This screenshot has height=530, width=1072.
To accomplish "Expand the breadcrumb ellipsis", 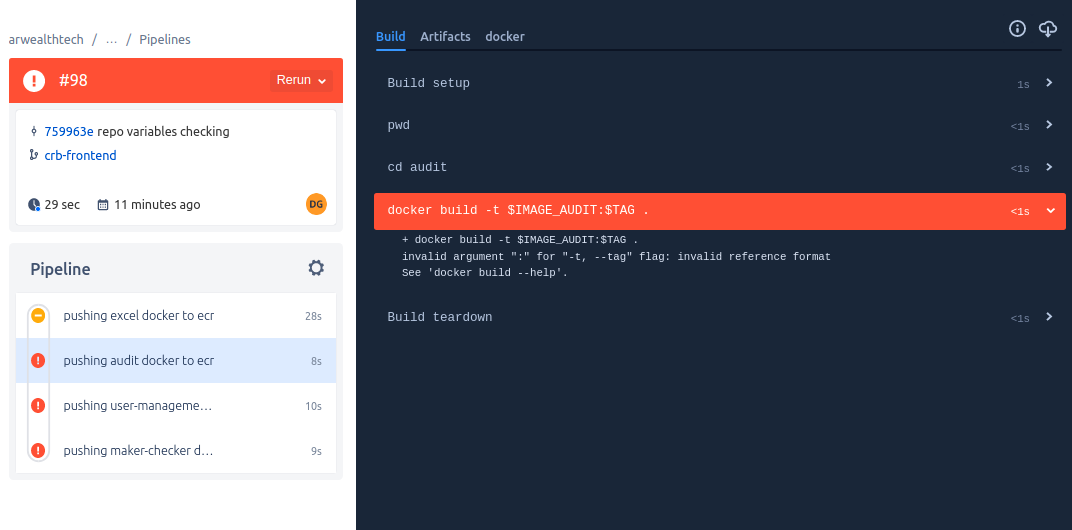I will tap(111, 40).
